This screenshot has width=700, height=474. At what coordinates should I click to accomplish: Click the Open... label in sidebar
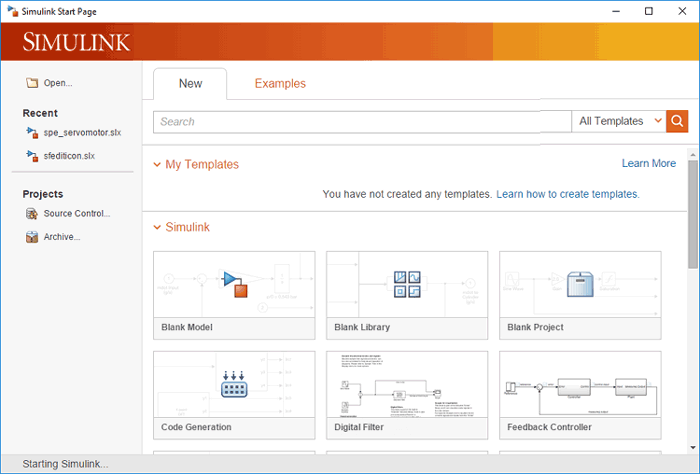(58, 83)
